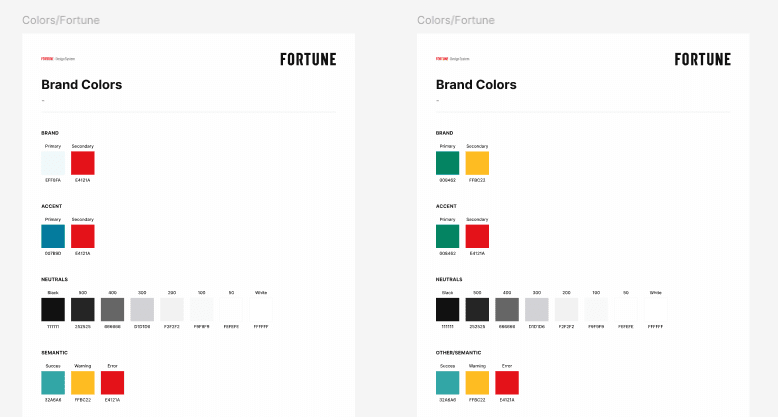The height and width of the screenshot is (417, 778).
Task: Click the 500 neutral swatch in left frame
Action: tap(83, 309)
